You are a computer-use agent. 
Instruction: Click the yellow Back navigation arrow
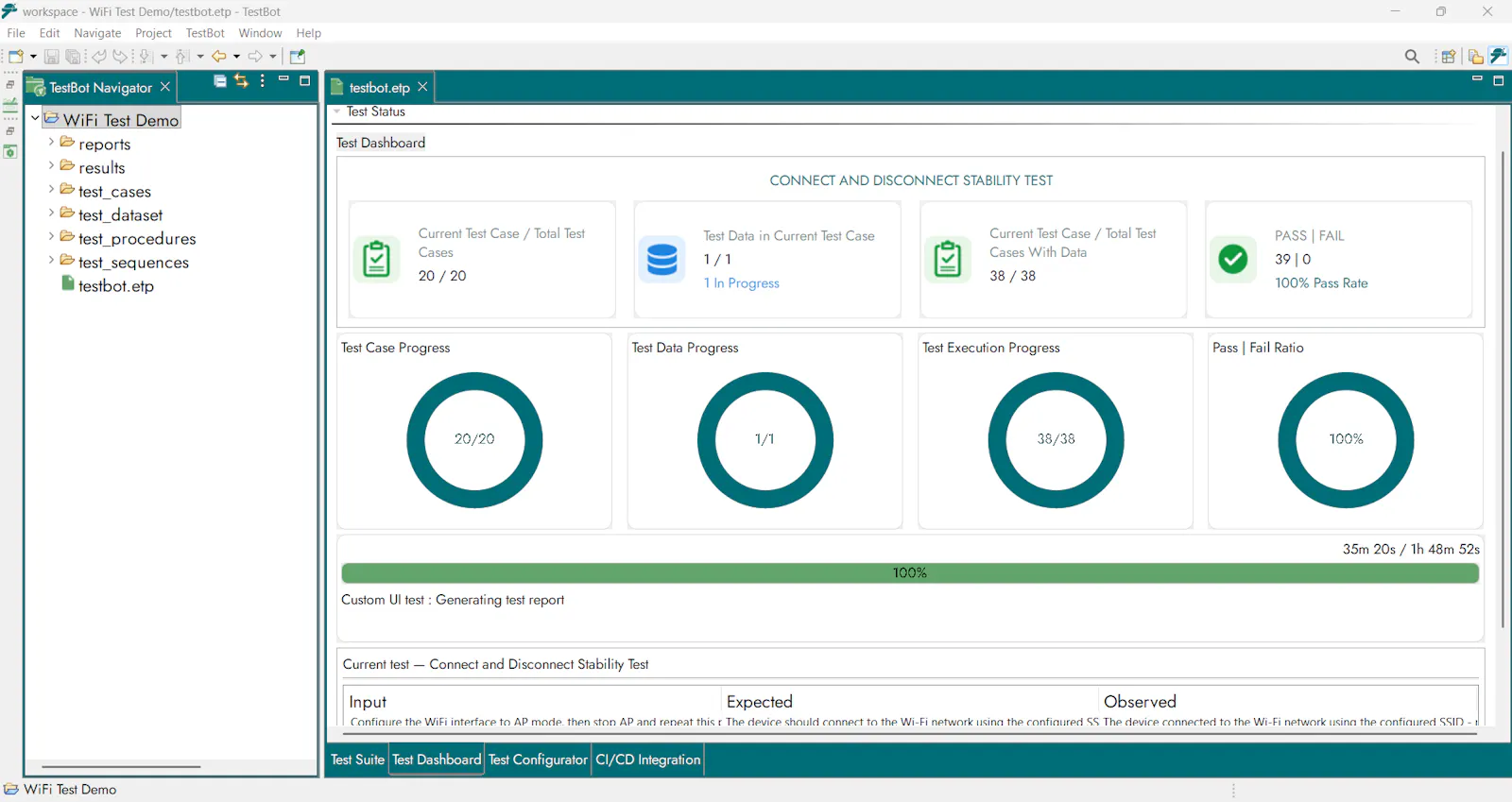pos(219,57)
